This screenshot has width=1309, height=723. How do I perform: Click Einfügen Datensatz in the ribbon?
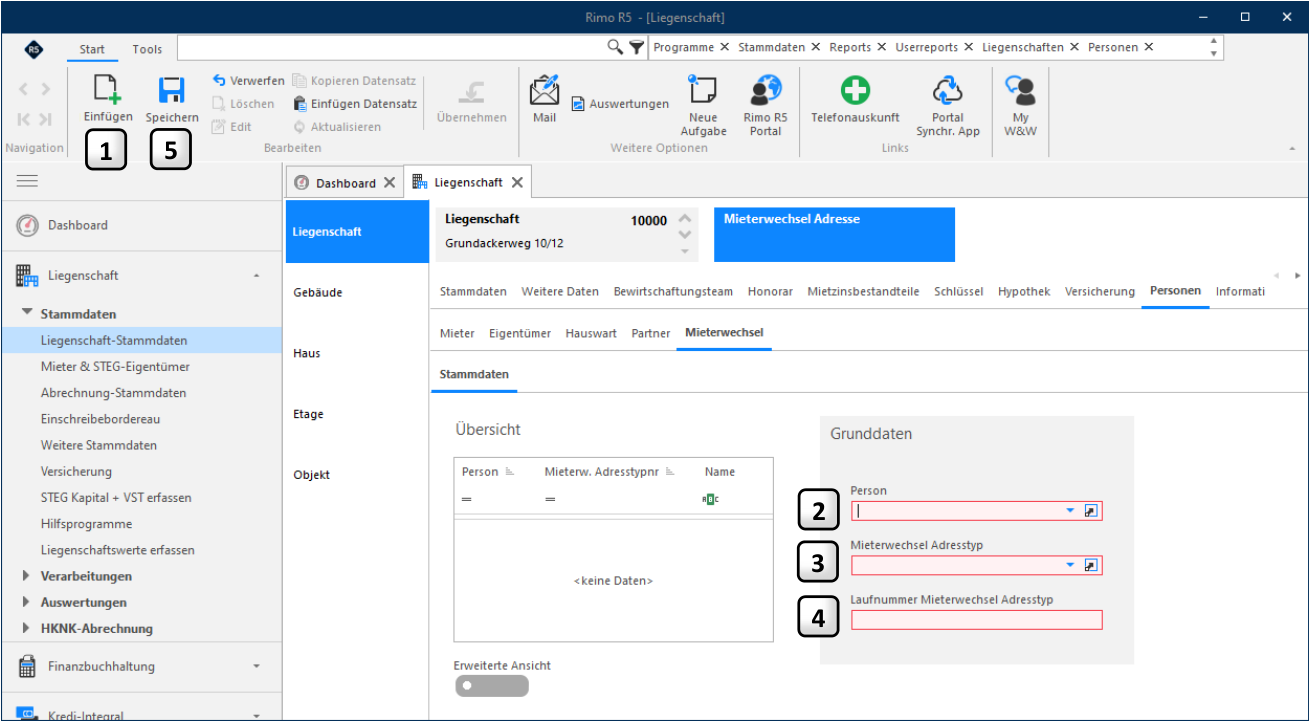tap(355, 103)
